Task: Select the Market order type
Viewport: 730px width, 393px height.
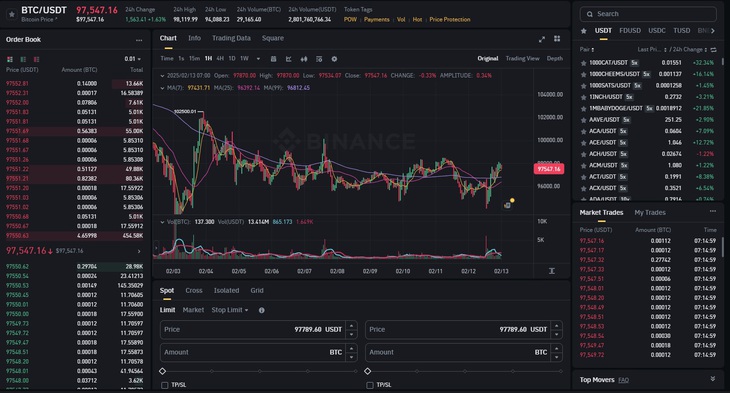Action: (x=193, y=310)
